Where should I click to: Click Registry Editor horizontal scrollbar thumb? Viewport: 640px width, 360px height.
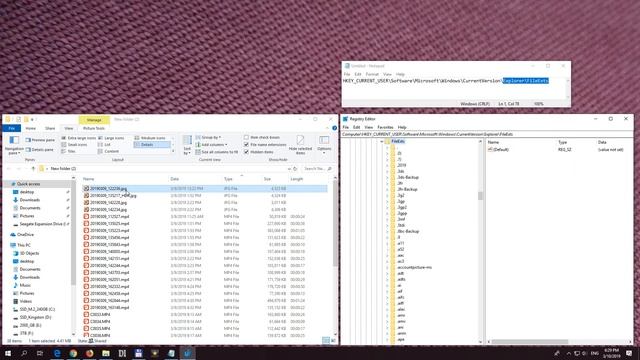(x=529, y=342)
